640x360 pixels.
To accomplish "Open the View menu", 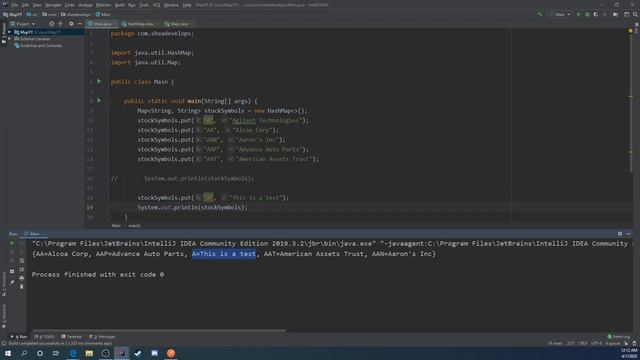I will coord(37,5).
